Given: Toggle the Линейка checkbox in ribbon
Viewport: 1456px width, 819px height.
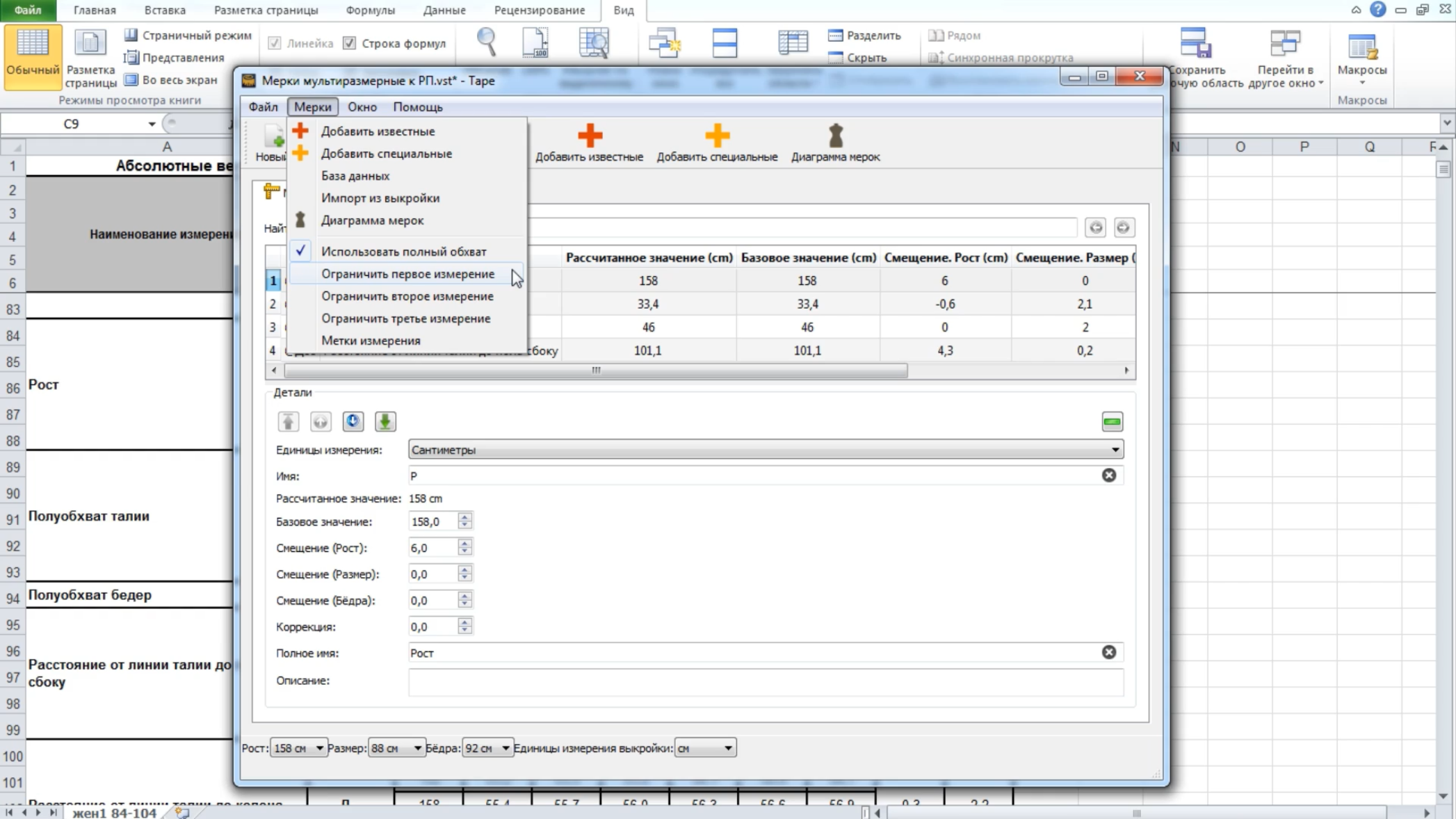Looking at the screenshot, I should click(275, 43).
